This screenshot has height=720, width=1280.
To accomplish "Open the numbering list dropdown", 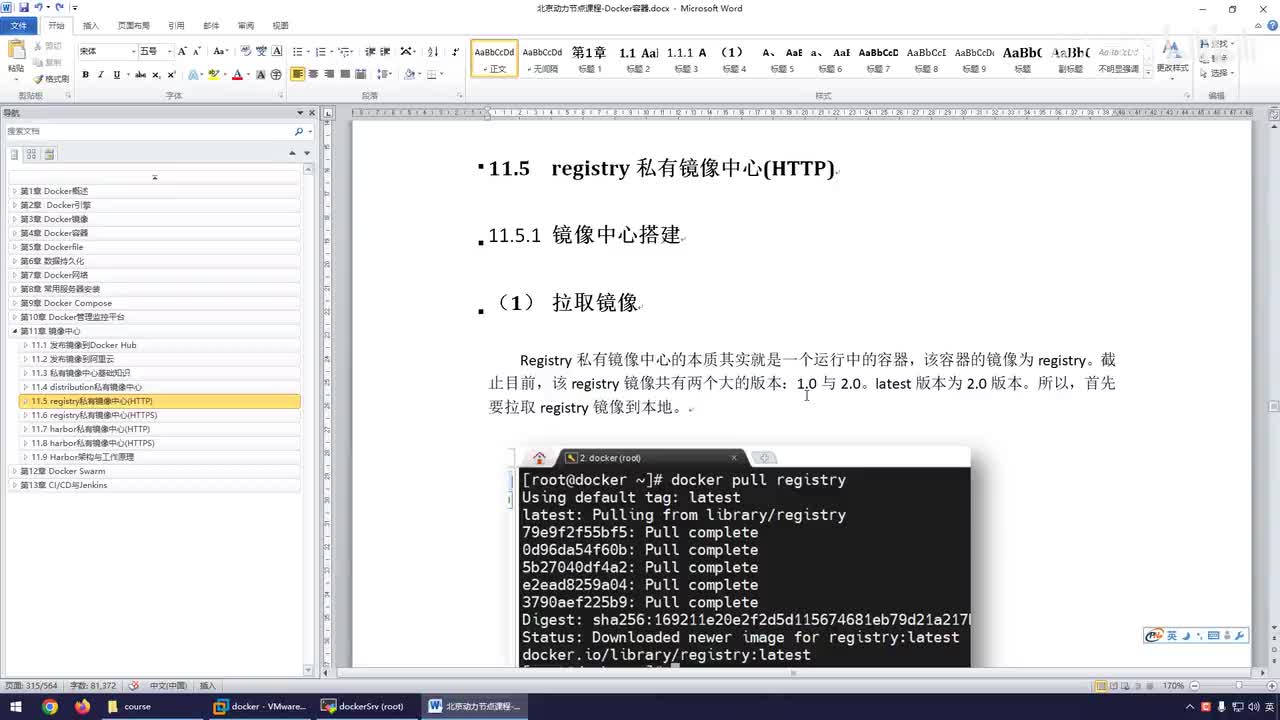I will (330, 51).
